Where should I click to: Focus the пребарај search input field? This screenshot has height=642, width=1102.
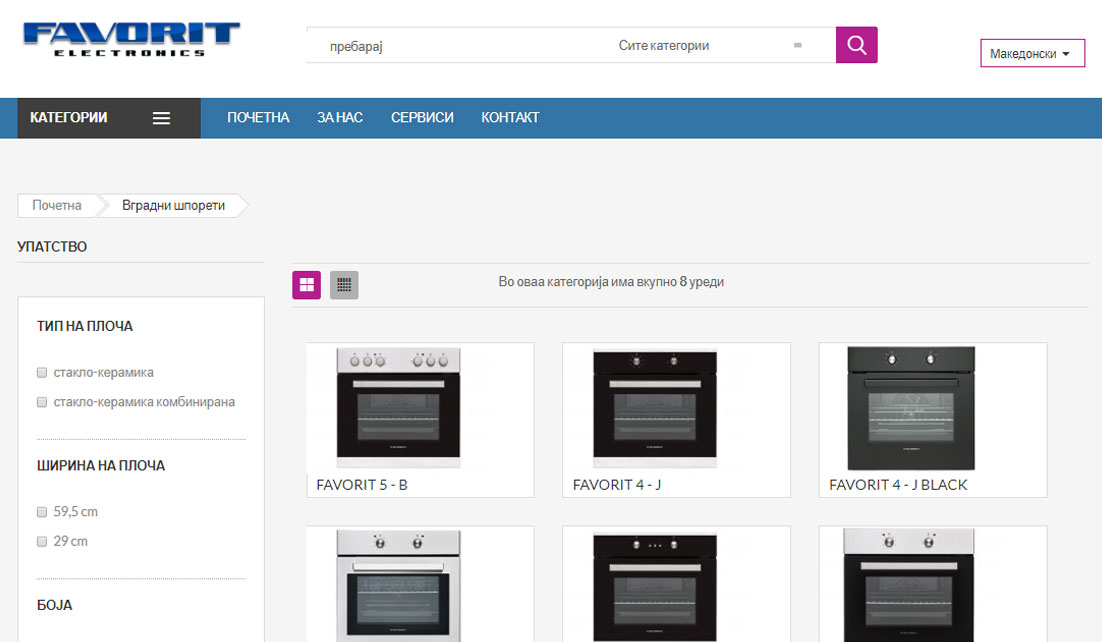point(450,46)
